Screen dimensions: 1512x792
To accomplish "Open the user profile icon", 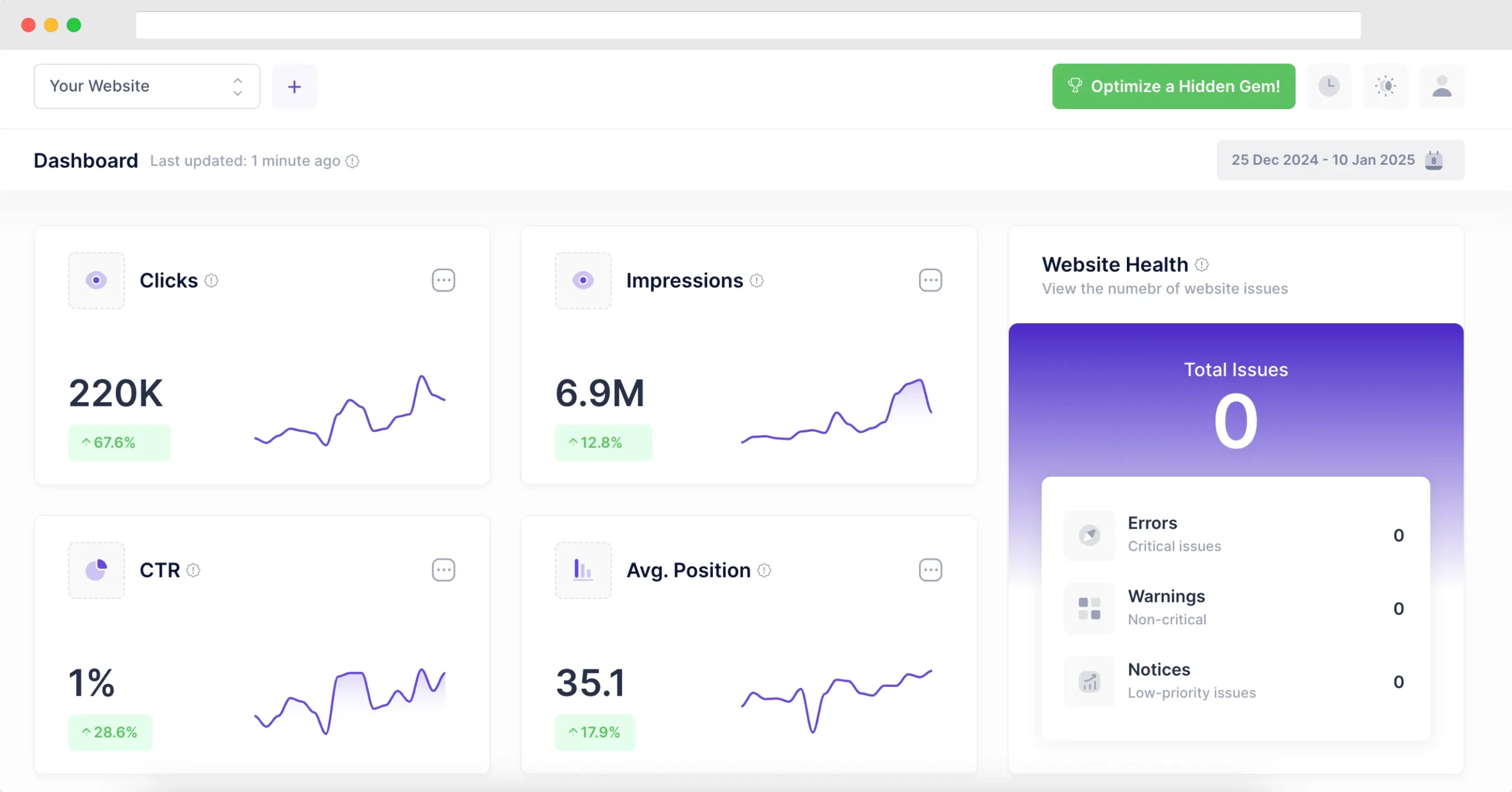I will pos(1442,86).
